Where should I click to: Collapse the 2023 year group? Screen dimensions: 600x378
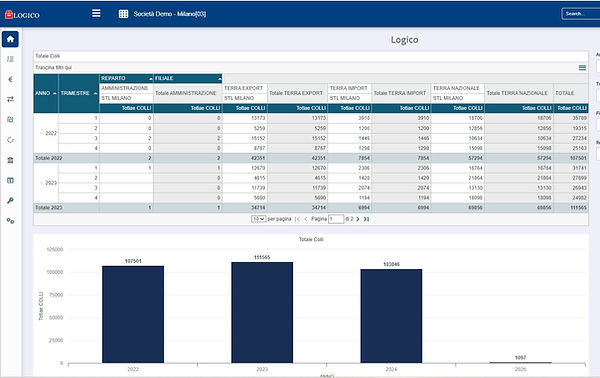(42, 183)
